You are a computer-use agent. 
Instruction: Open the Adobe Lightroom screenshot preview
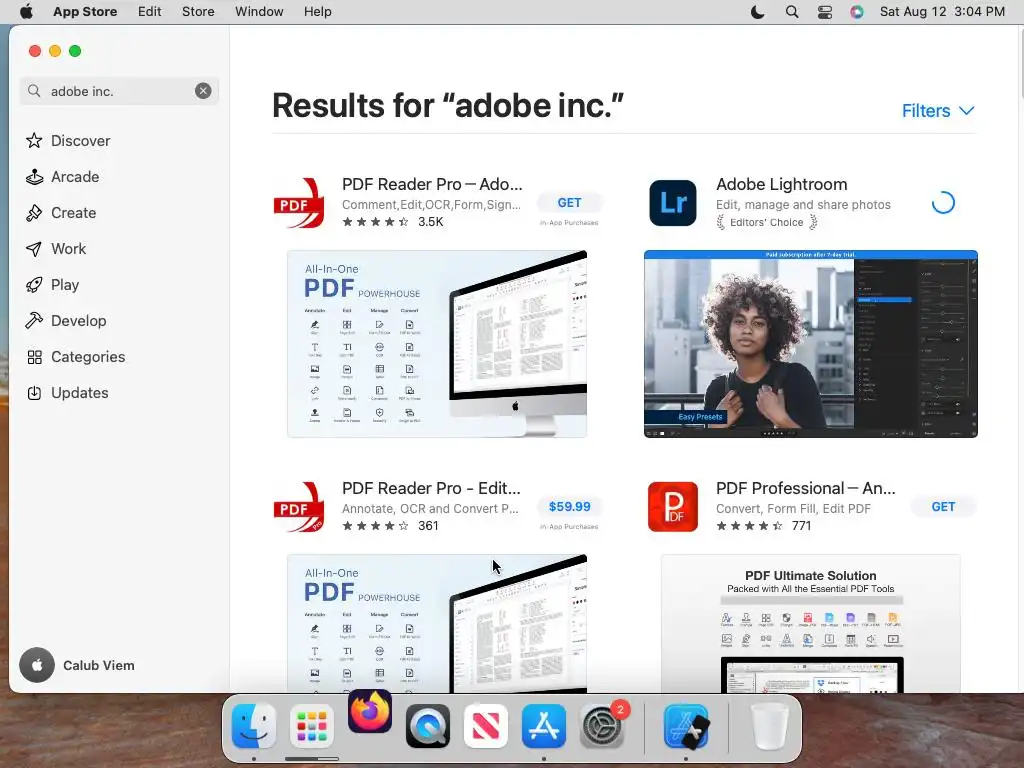pyautogui.click(x=810, y=344)
